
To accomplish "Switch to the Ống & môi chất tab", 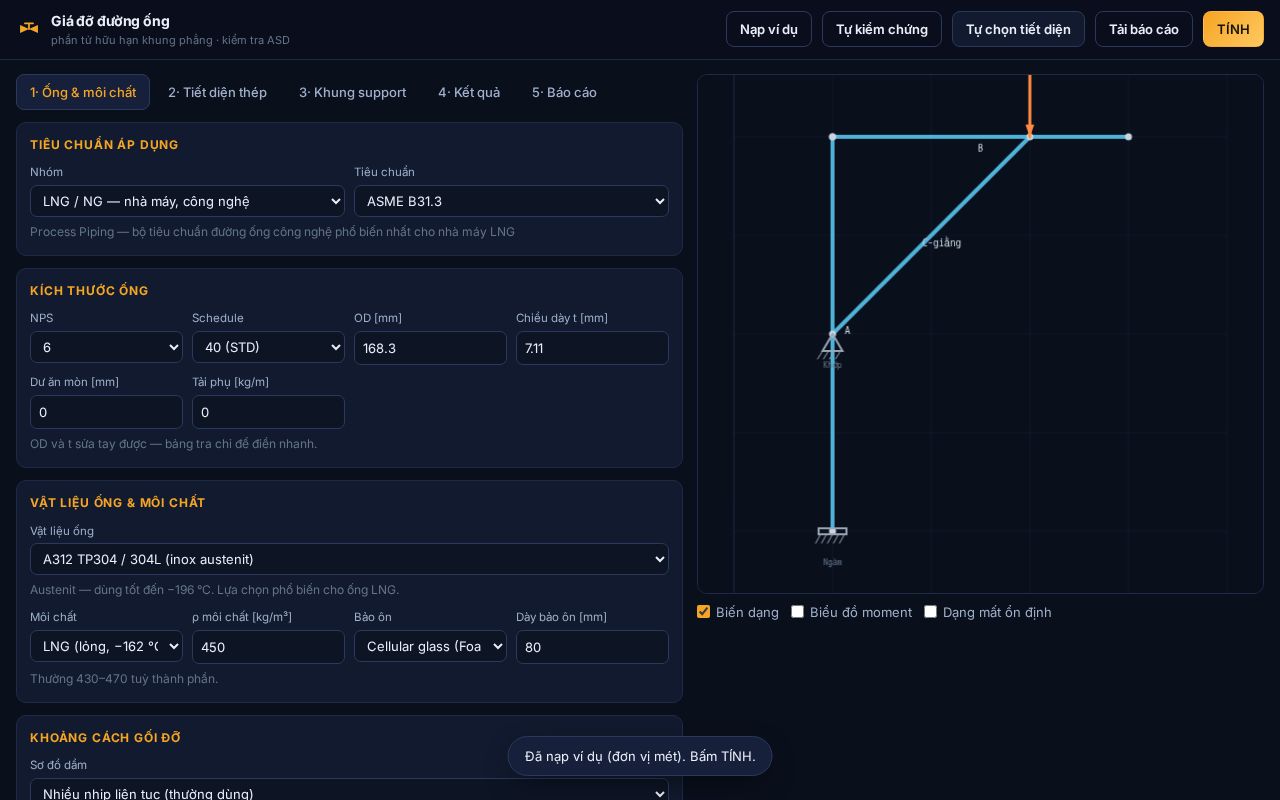I will [83, 92].
